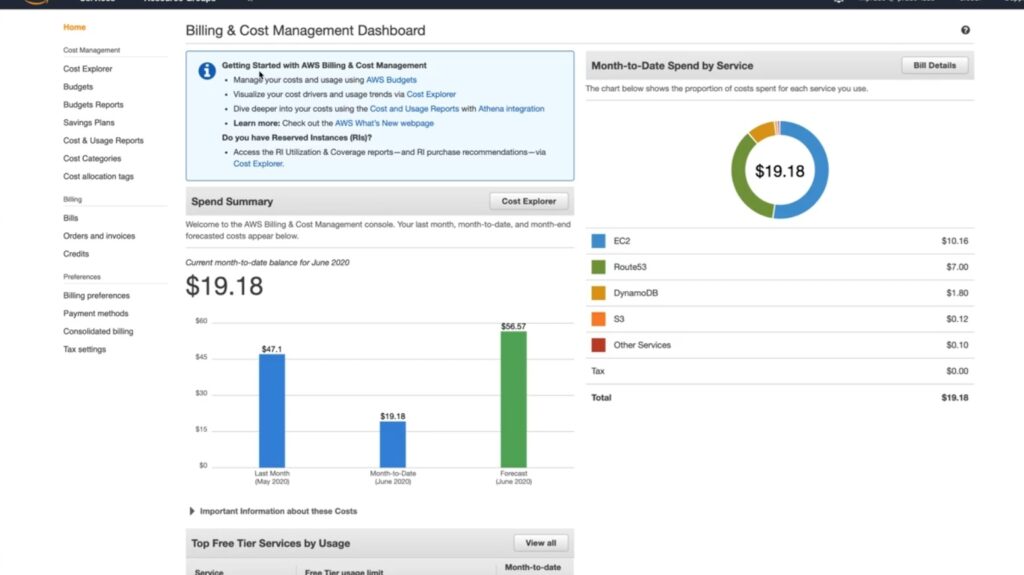Click the Month-to-Date Spend by Service heading
This screenshot has height=575, width=1024.
pos(672,65)
